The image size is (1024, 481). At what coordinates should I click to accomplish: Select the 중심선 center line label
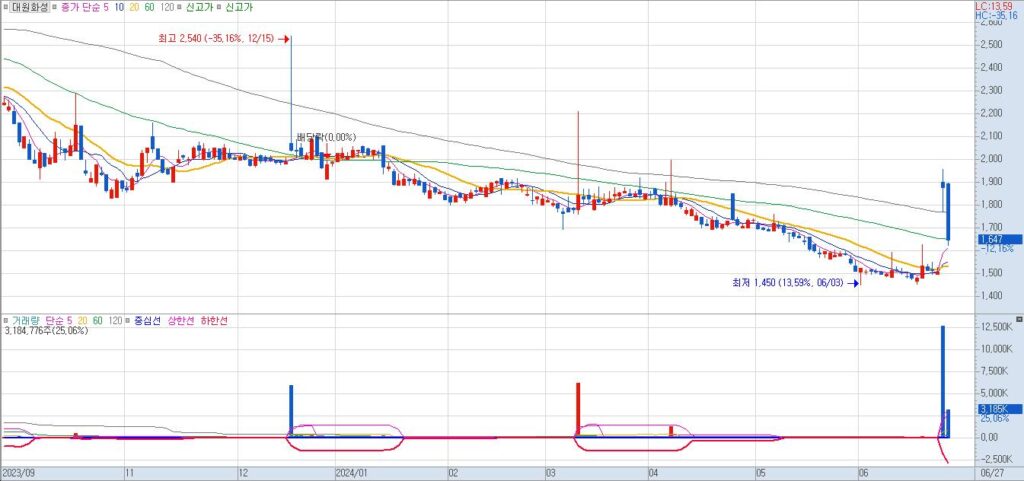pos(147,321)
